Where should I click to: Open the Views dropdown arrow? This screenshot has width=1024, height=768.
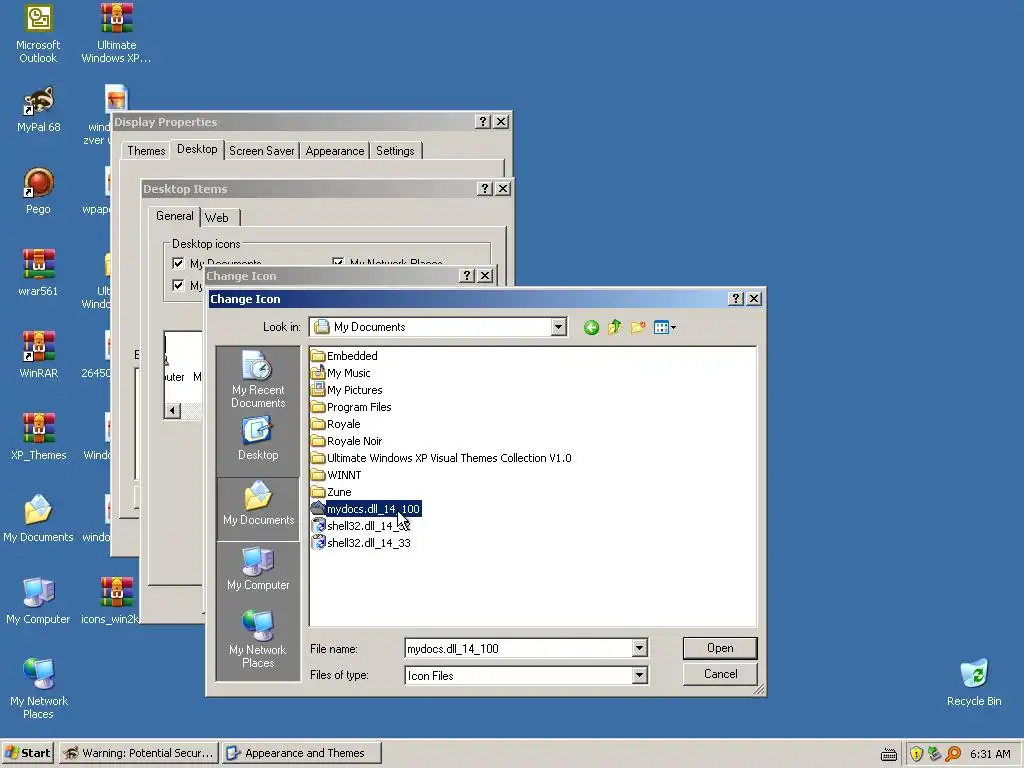click(x=673, y=328)
